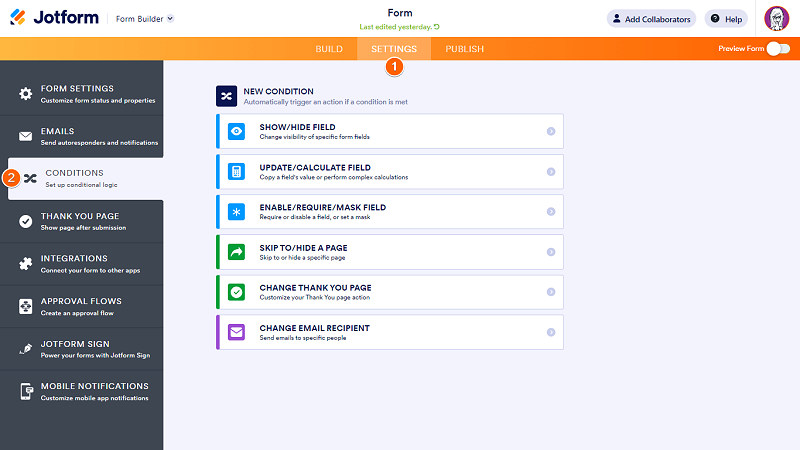Screen dimensions: 800x450
Task: Select SHOW/HIDE FIELD condition
Action: [390, 131]
